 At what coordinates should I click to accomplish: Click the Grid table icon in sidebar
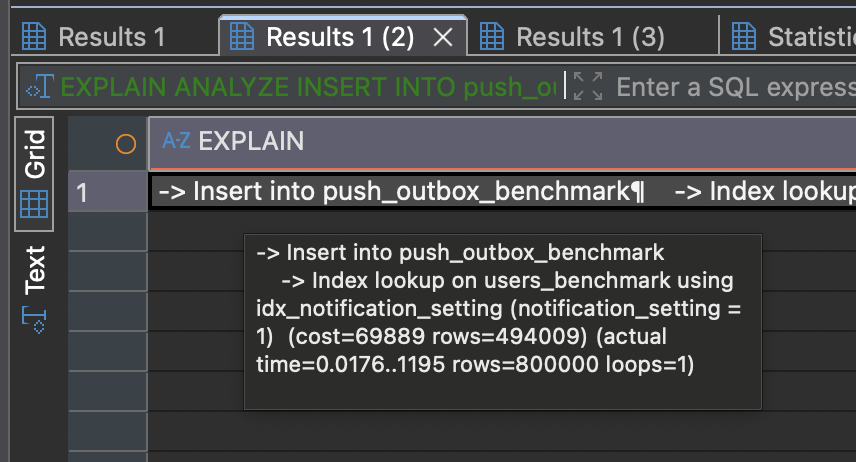(35, 204)
